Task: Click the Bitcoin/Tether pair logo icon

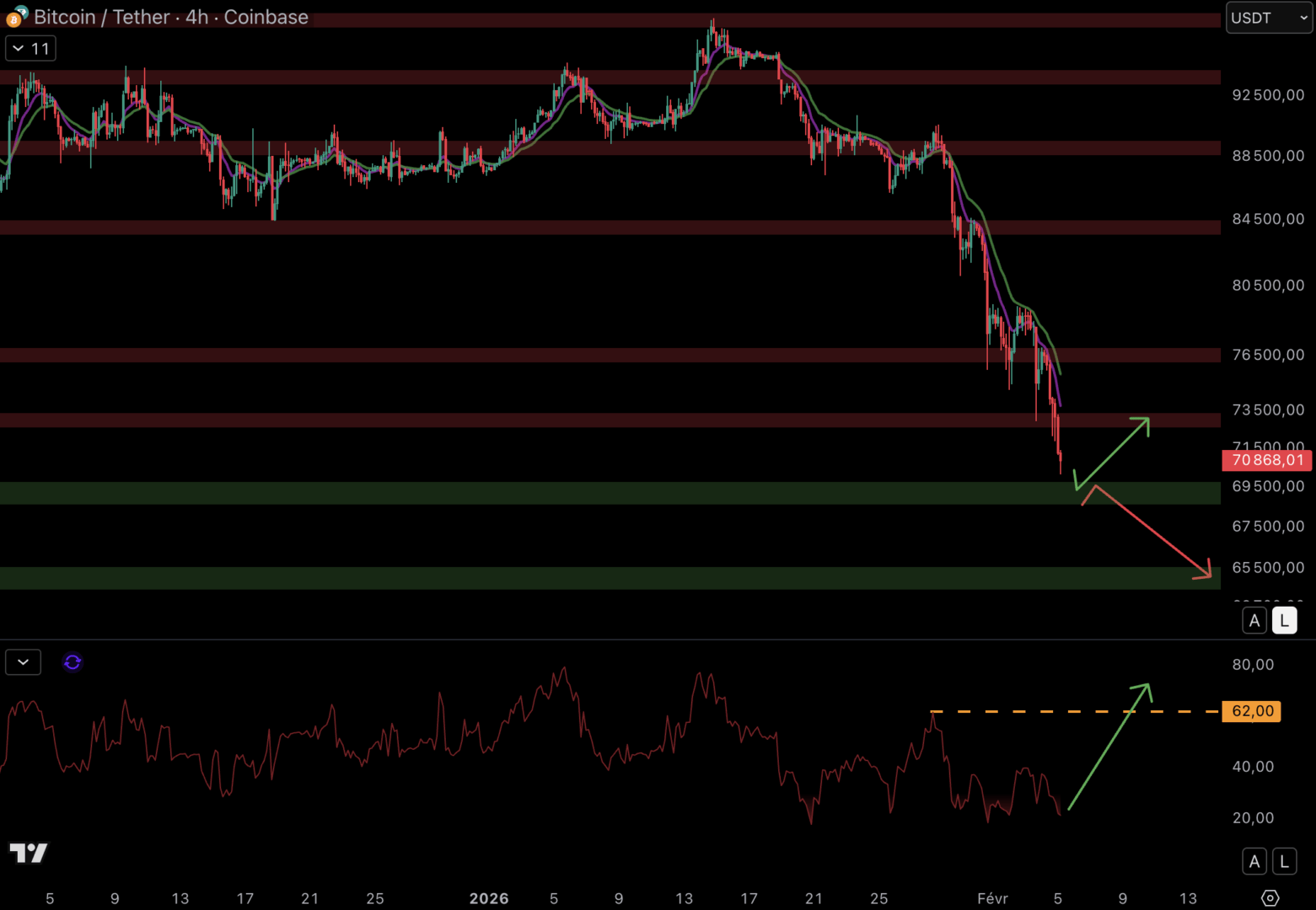Action: pos(16,17)
